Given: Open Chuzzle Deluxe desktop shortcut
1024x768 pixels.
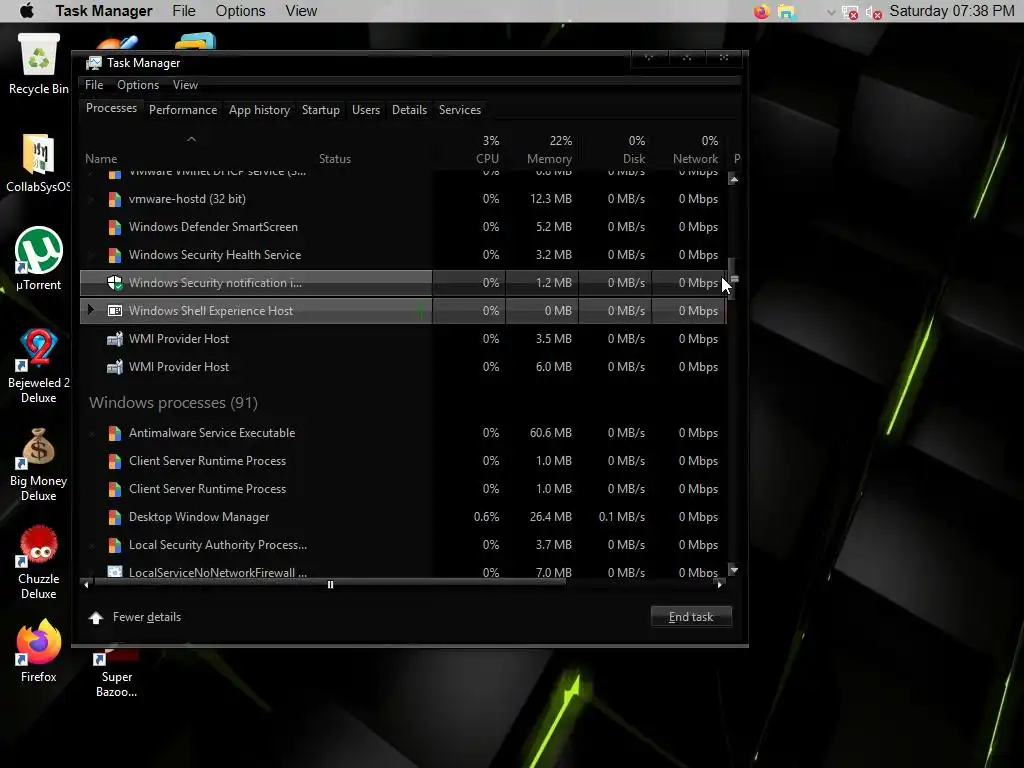Looking at the screenshot, I should coord(39,563).
